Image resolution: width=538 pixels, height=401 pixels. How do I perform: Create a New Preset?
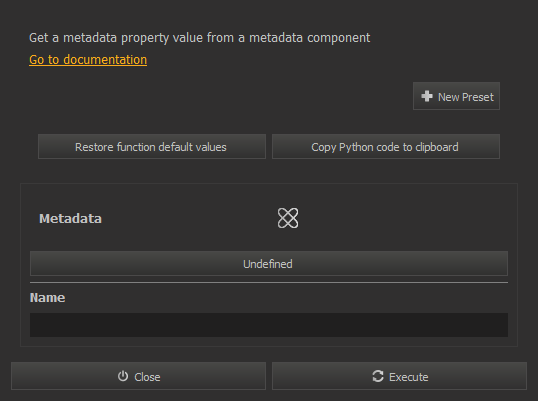[x=456, y=96]
